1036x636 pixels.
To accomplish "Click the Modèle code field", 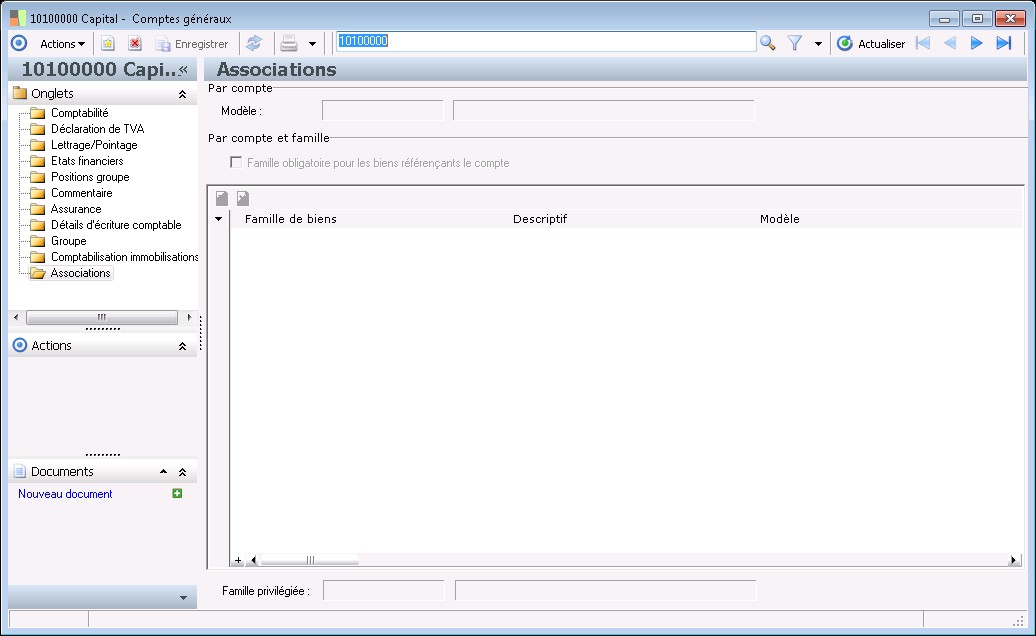I will click(x=383, y=110).
